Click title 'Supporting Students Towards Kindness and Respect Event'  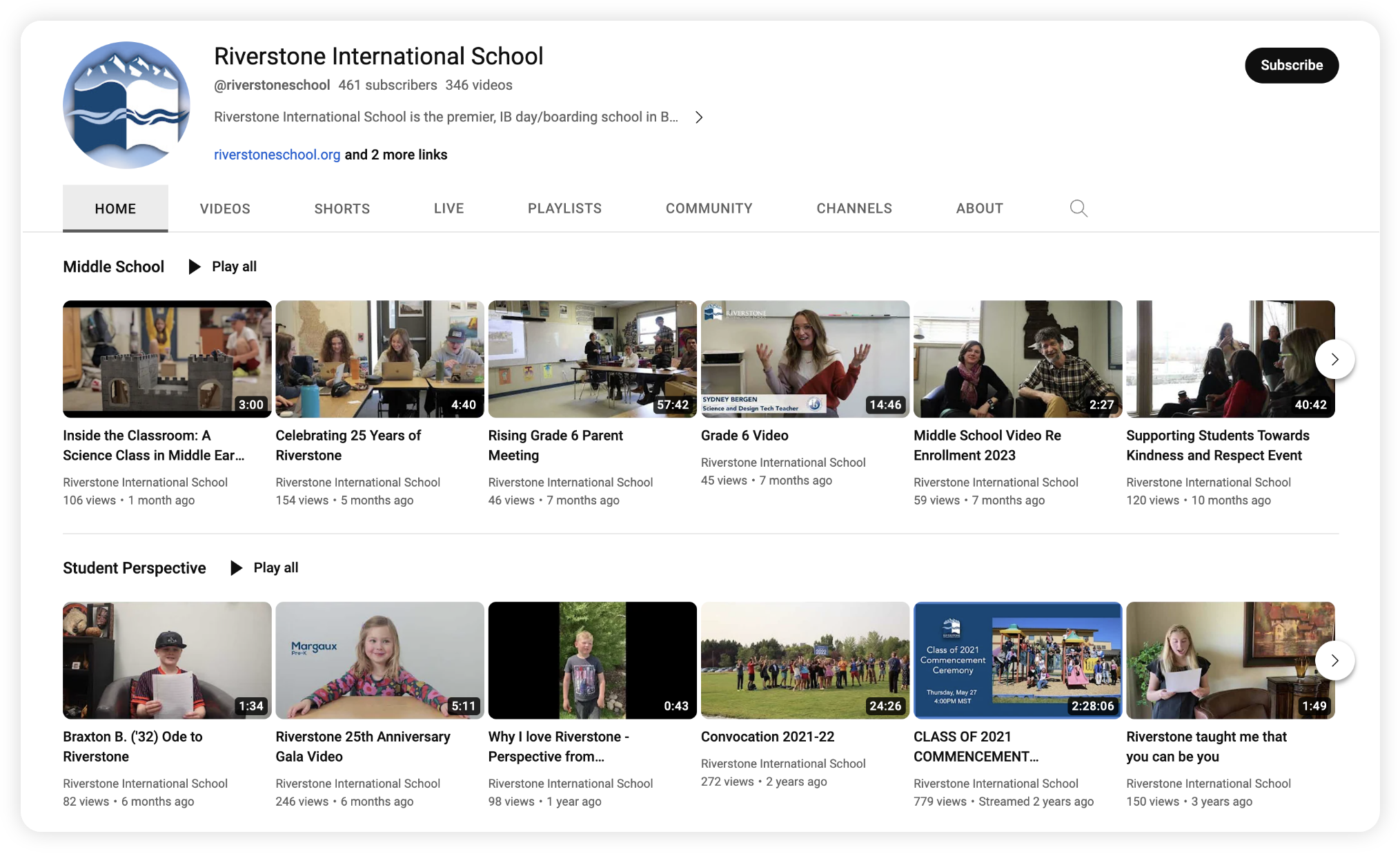tap(1218, 445)
